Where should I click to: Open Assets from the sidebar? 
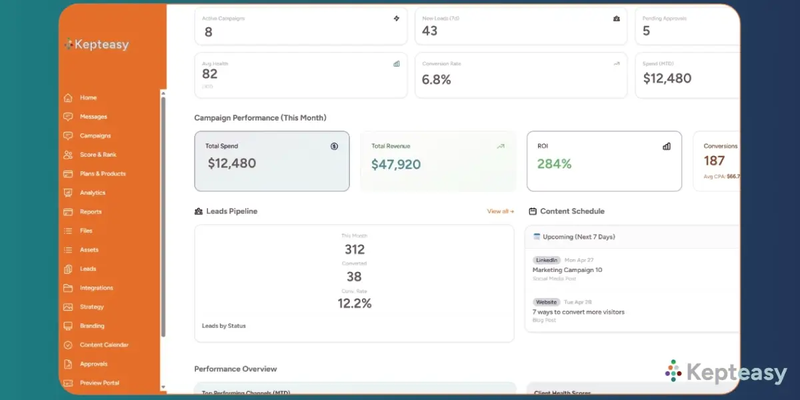pyautogui.click(x=89, y=250)
